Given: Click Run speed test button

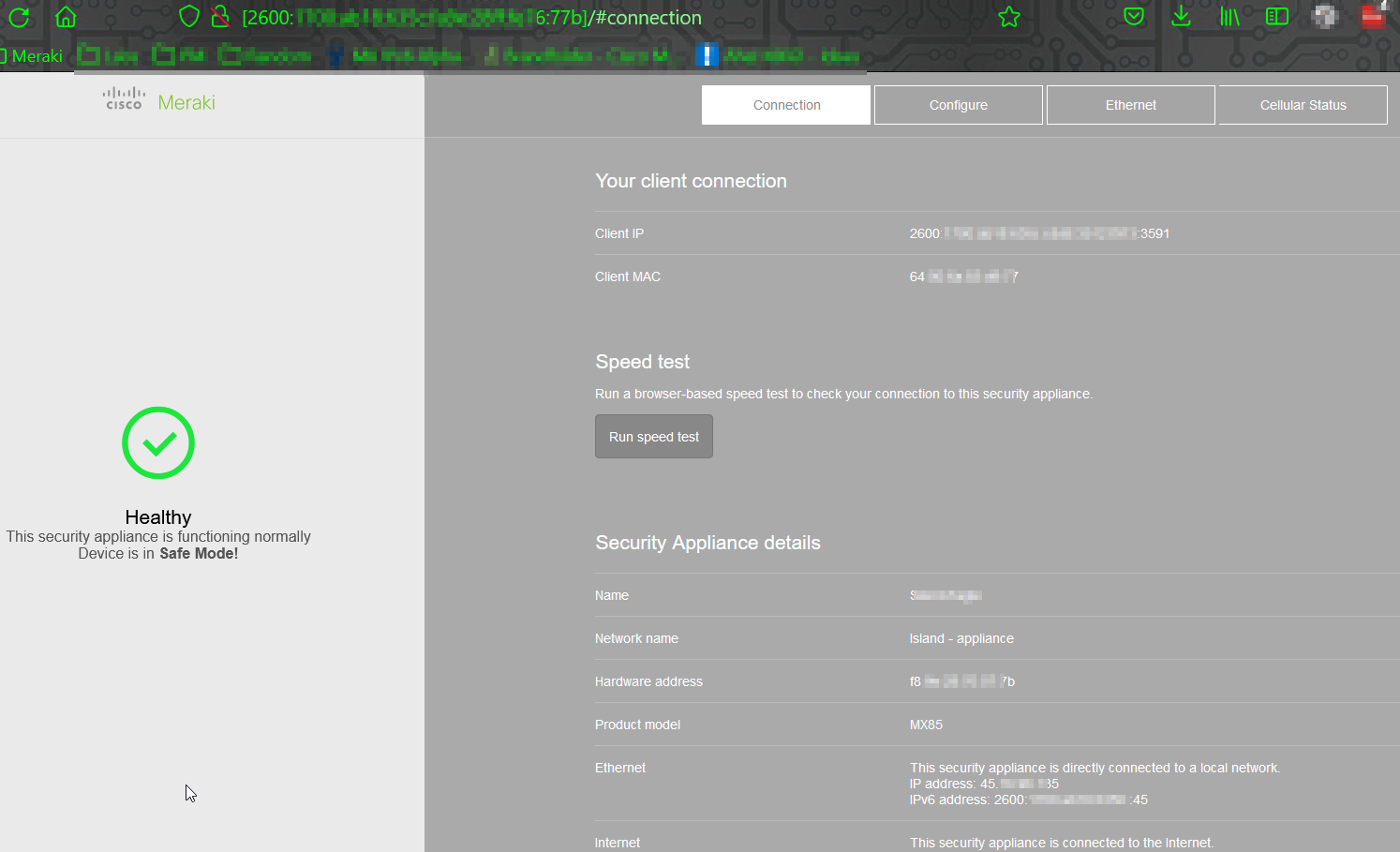Looking at the screenshot, I should (x=654, y=437).
